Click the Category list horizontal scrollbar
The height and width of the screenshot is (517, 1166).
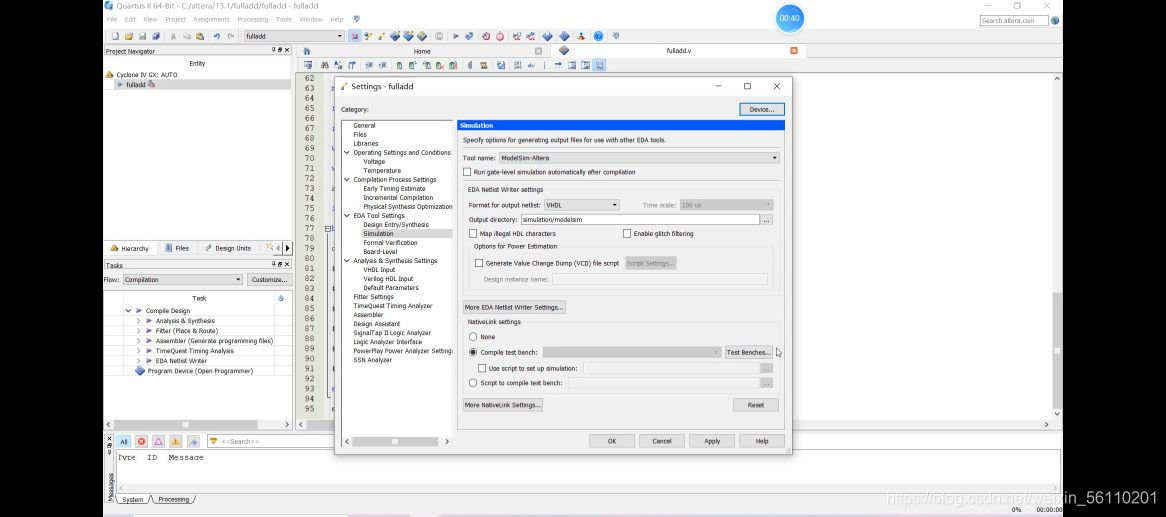[396, 441]
